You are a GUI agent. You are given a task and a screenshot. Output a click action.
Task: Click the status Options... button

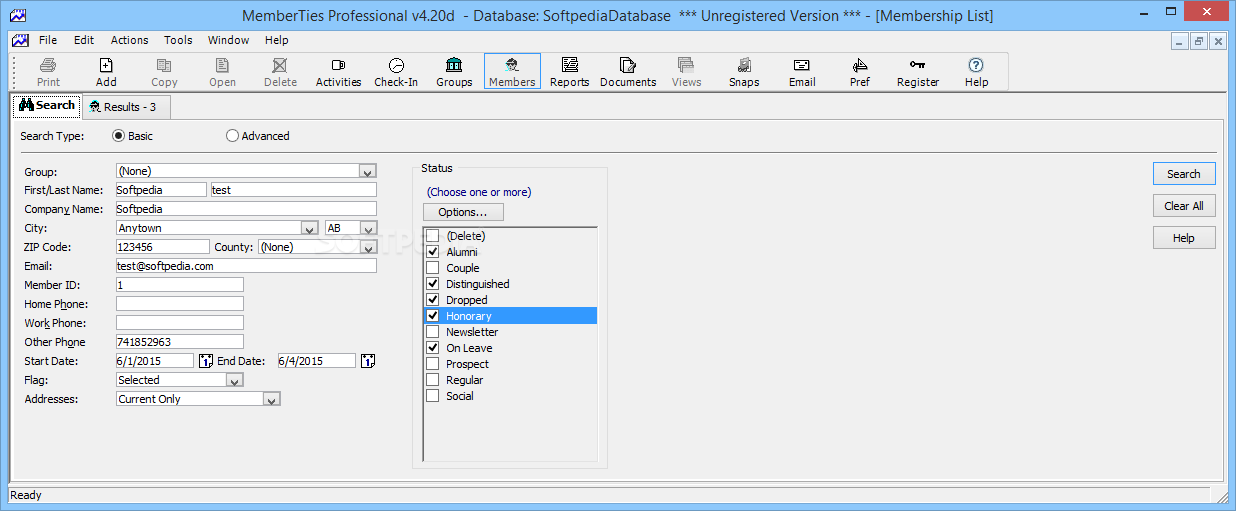(463, 212)
